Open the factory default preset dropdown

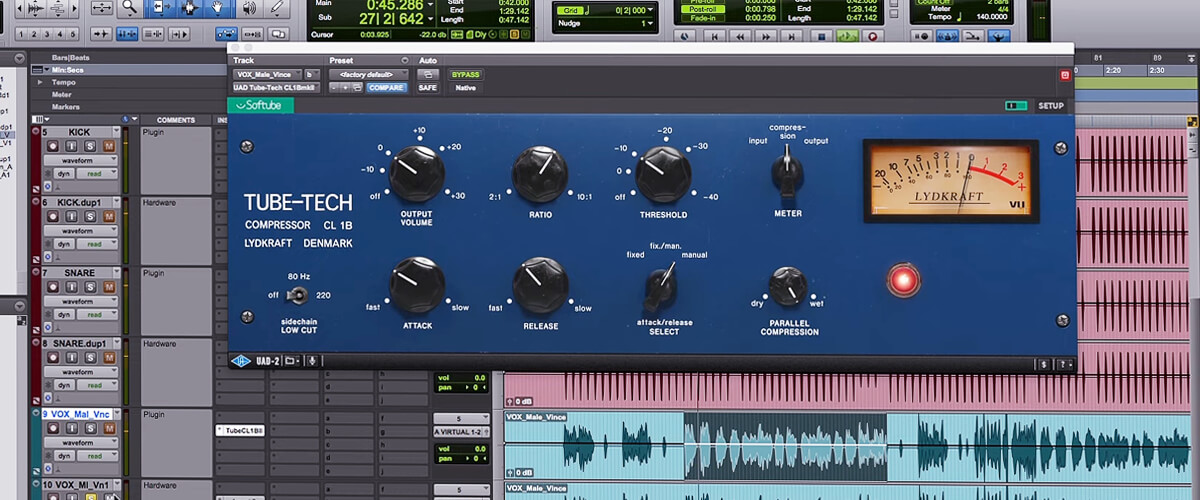tap(369, 74)
